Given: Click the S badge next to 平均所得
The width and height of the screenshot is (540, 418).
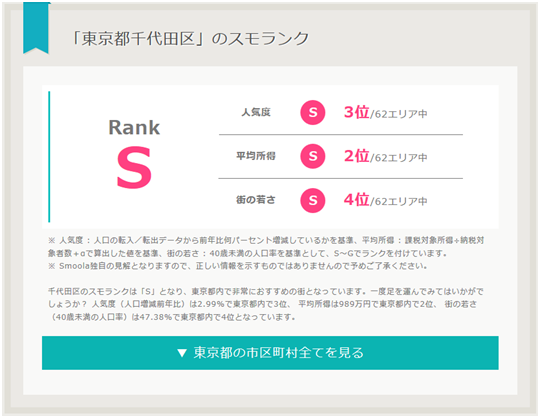Looking at the screenshot, I should pyautogui.click(x=313, y=156).
